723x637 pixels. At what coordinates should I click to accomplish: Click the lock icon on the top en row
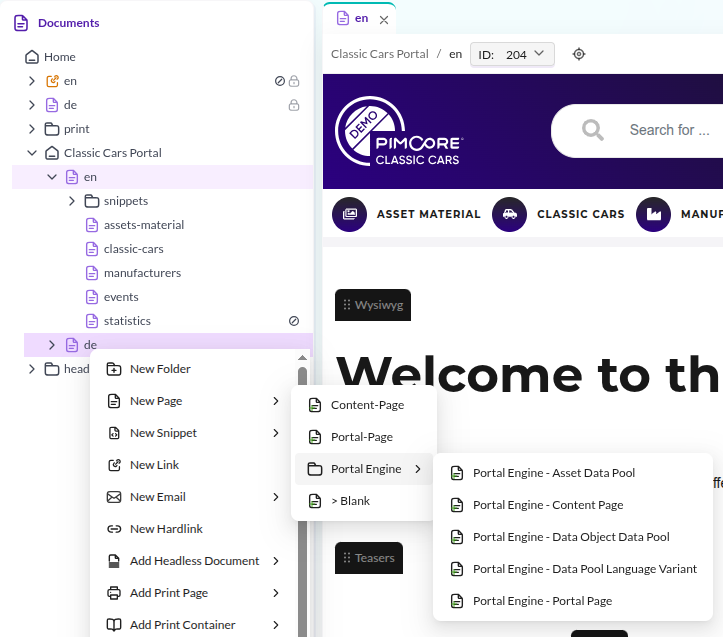pyautogui.click(x=294, y=81)
